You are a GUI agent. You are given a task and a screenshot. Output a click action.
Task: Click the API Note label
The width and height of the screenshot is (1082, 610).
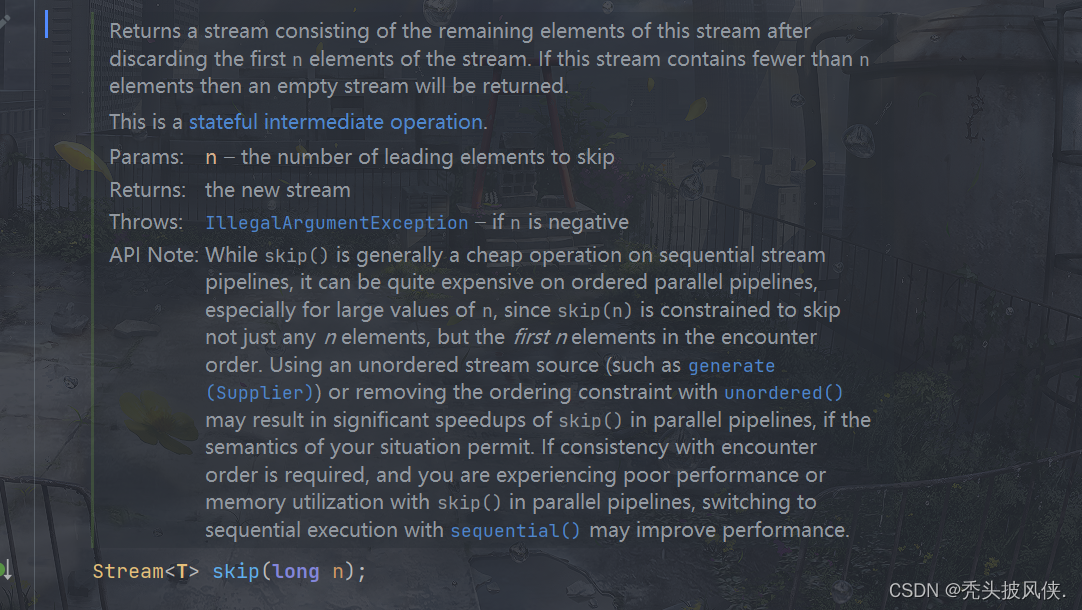pos(154,255)
